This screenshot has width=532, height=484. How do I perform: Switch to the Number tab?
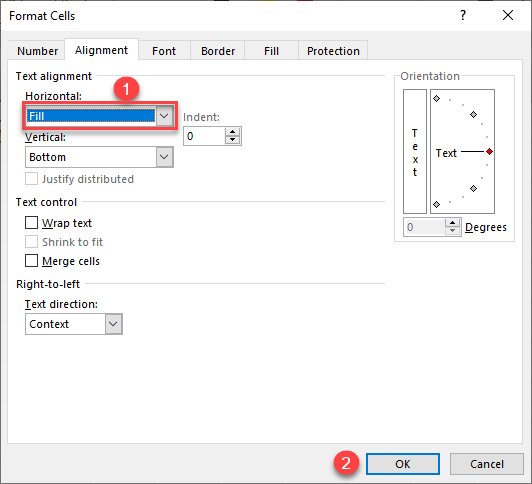pos(37,51)
